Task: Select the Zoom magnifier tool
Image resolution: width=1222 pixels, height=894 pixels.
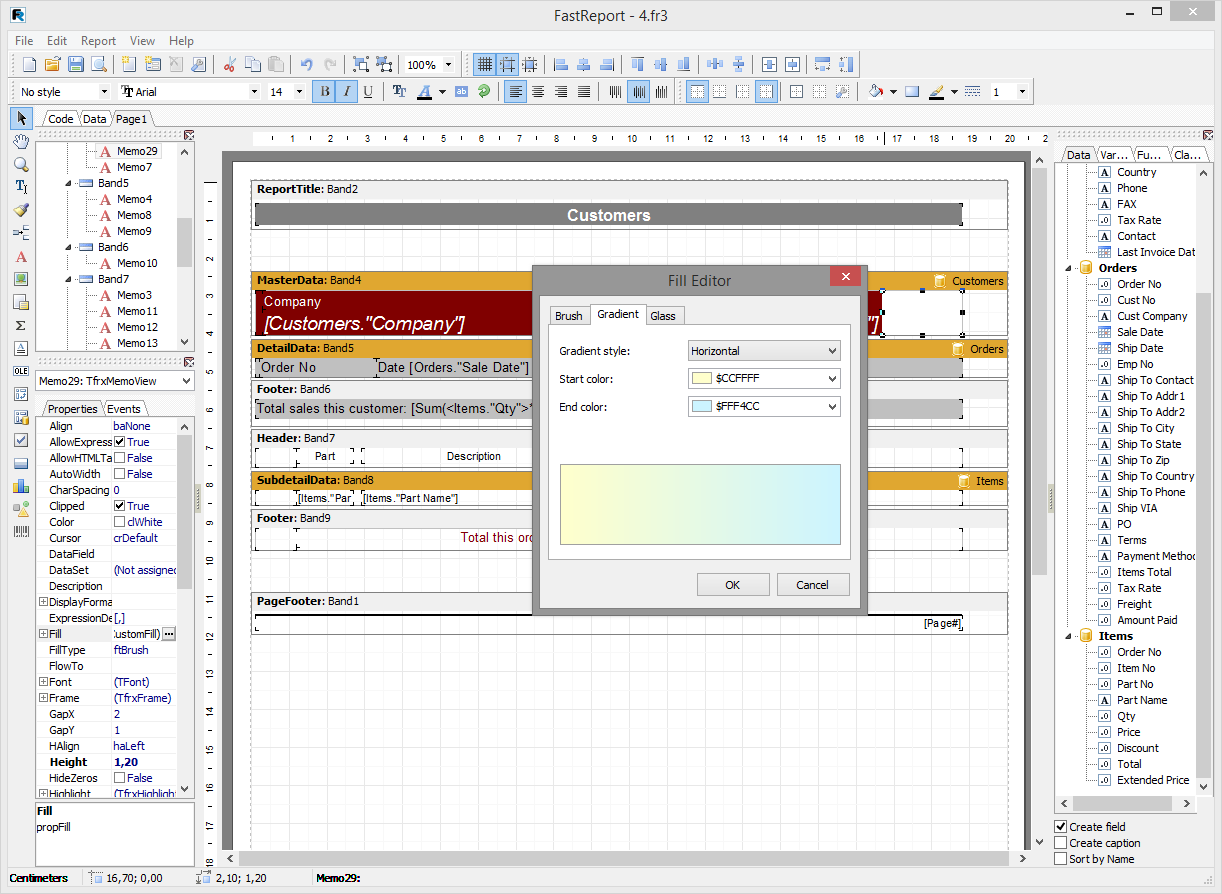Action: 21,164
